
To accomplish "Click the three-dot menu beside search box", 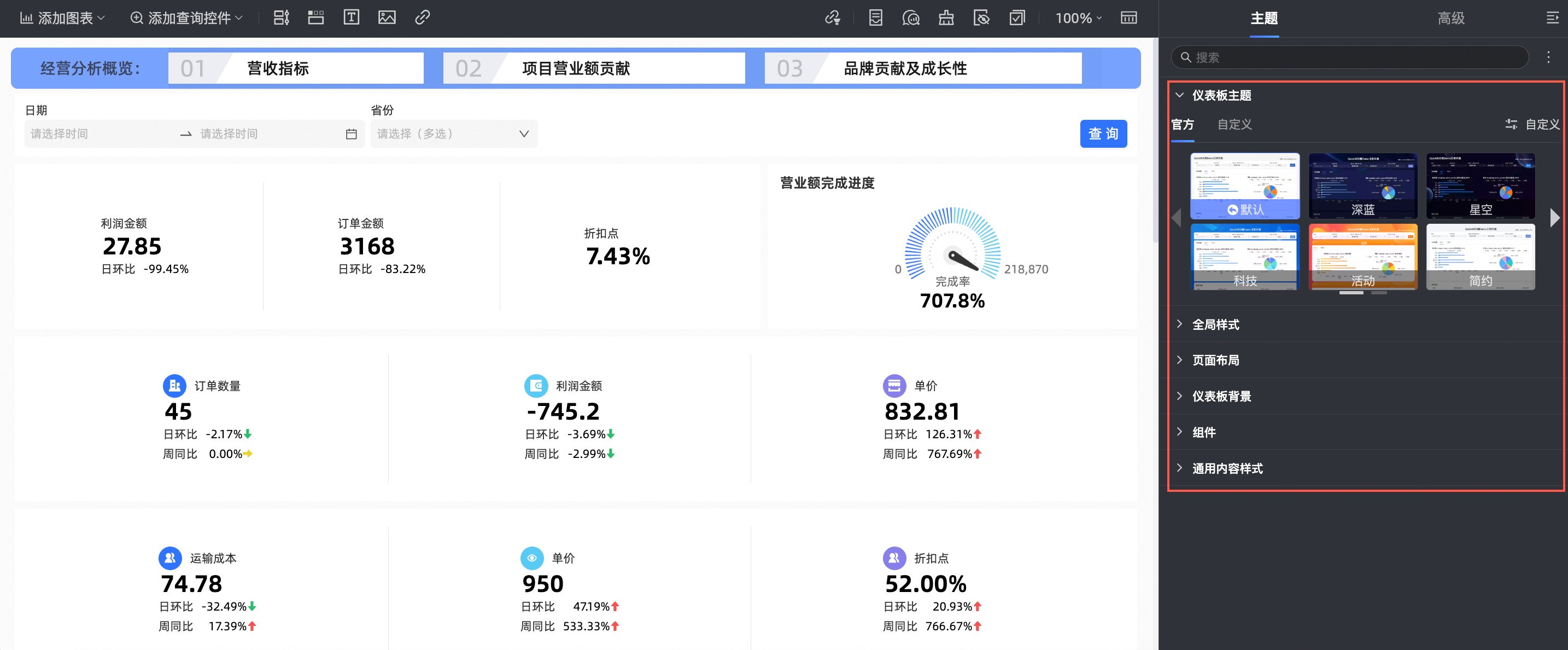I will (1548, 57).
